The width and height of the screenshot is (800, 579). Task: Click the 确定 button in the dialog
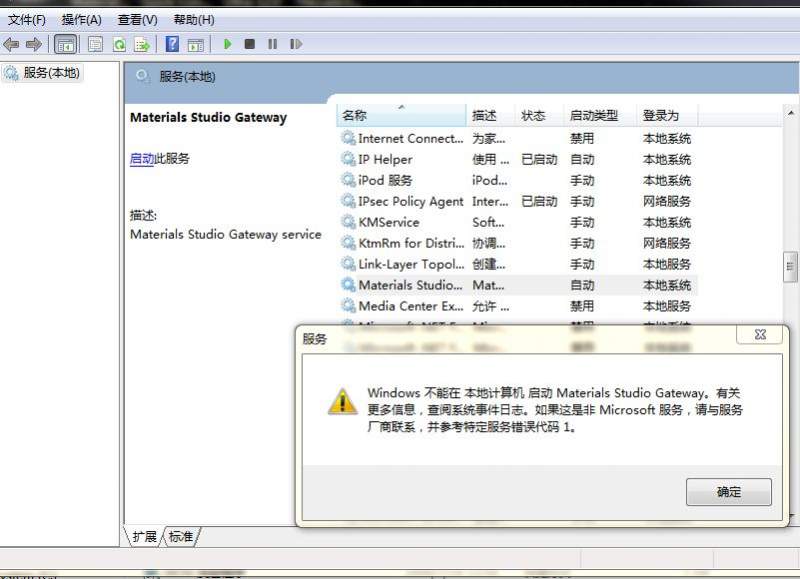729,492
